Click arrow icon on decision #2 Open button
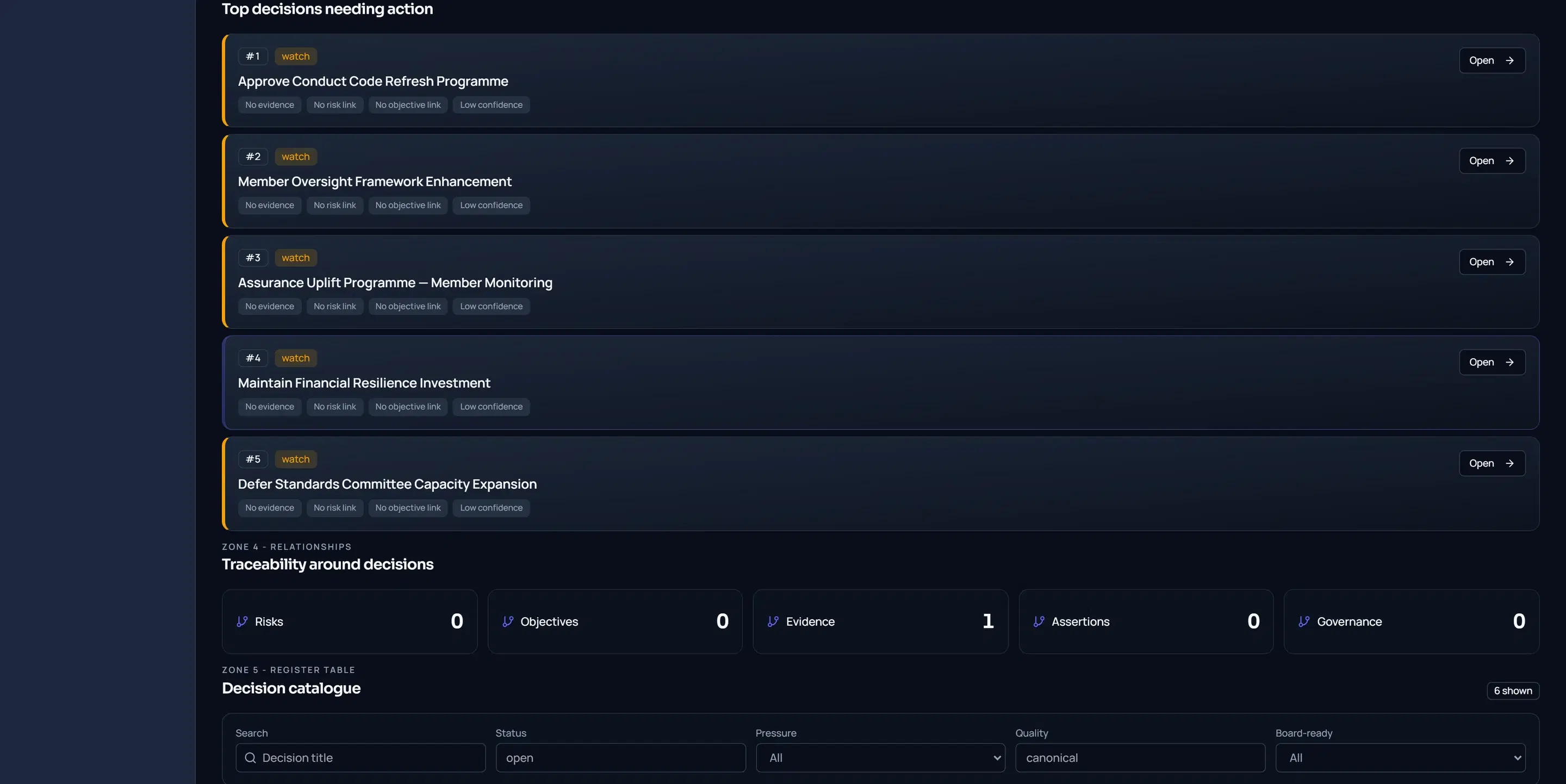The image size is (1566, 784). point(1509,160)
